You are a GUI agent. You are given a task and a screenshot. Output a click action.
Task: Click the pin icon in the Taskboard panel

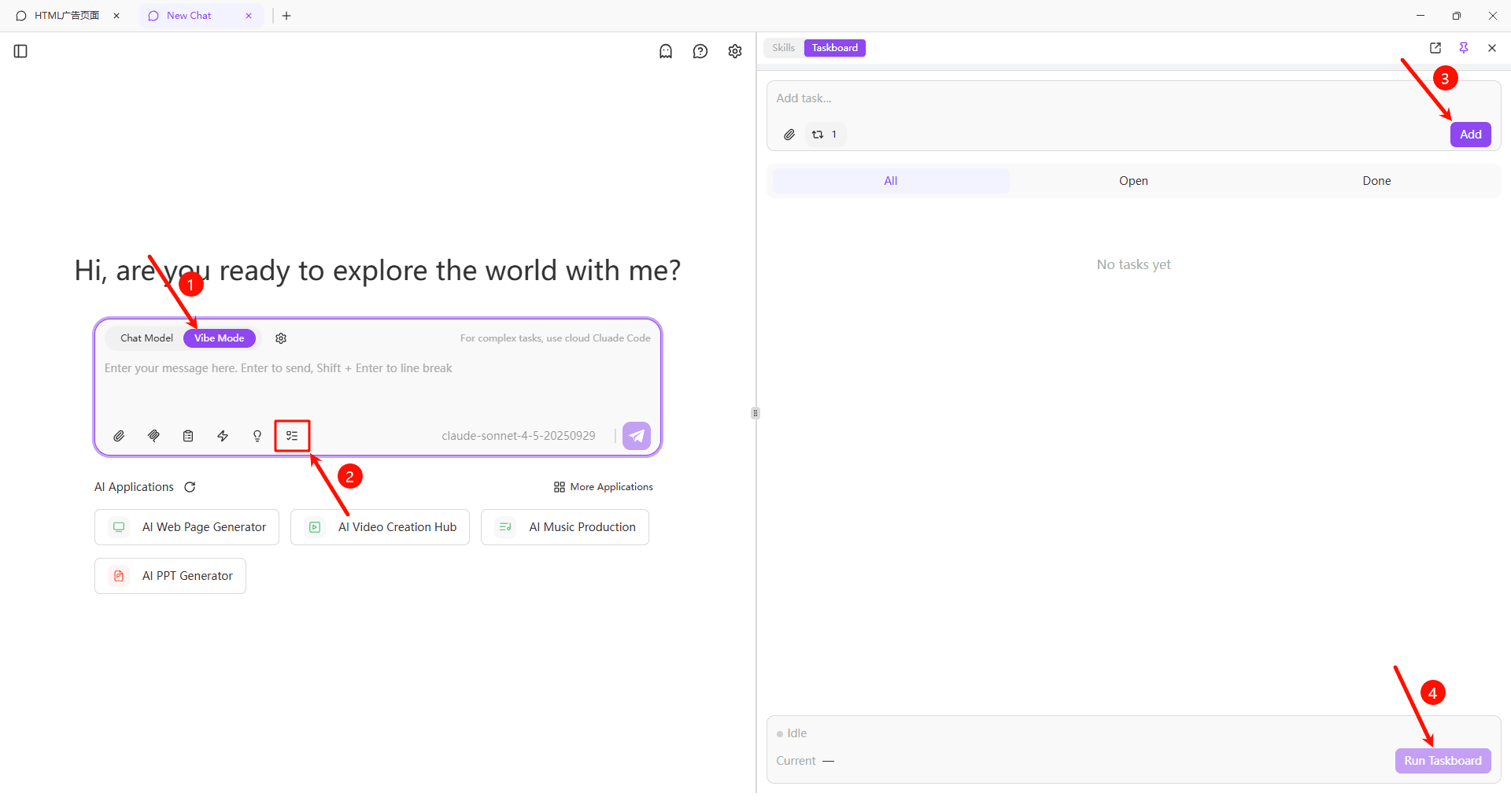pyautogui.click(x=1465, y=47)
